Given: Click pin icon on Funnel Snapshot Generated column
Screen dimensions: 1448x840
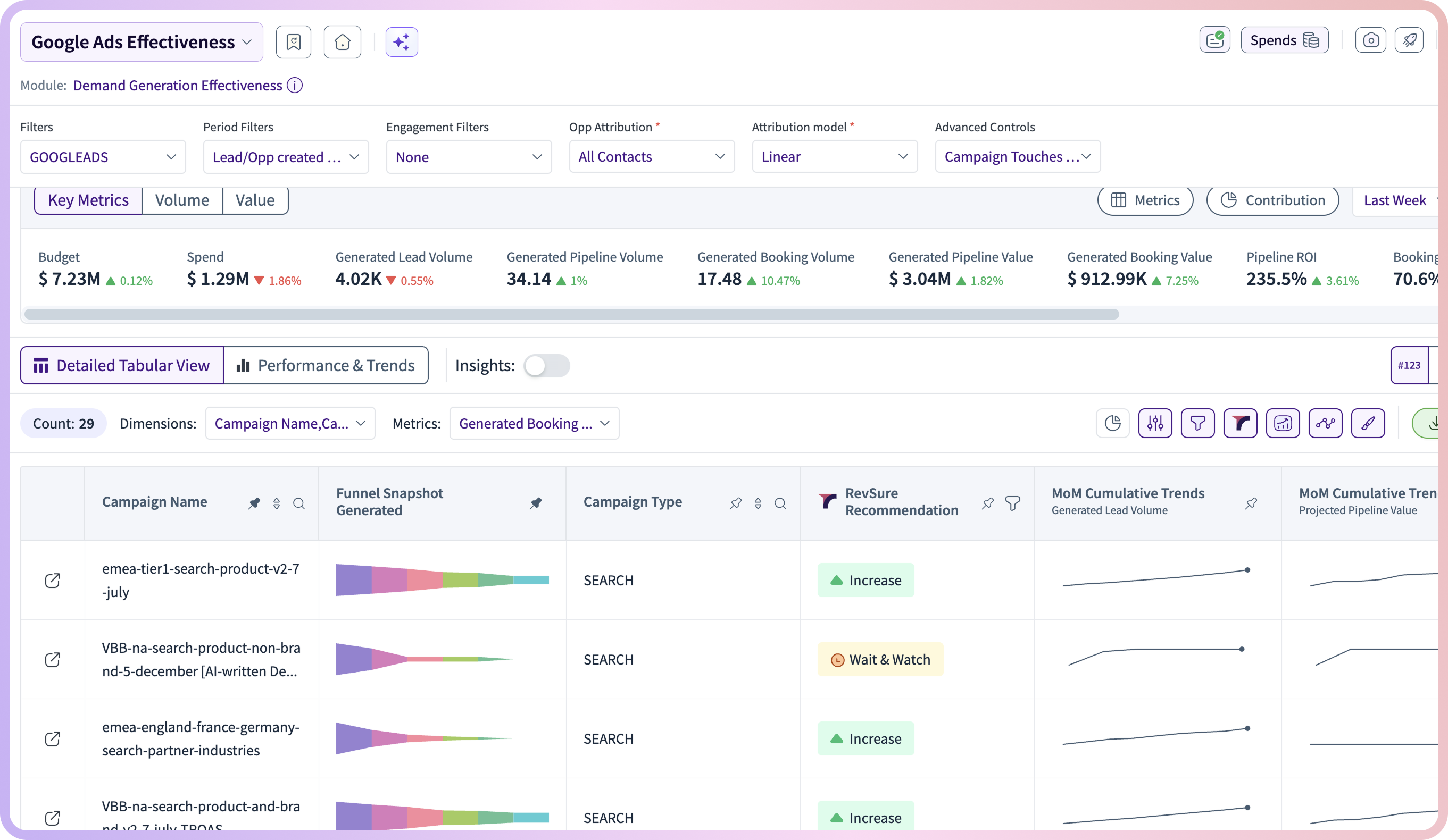Looking at the screenshot, I should (536, 503).
